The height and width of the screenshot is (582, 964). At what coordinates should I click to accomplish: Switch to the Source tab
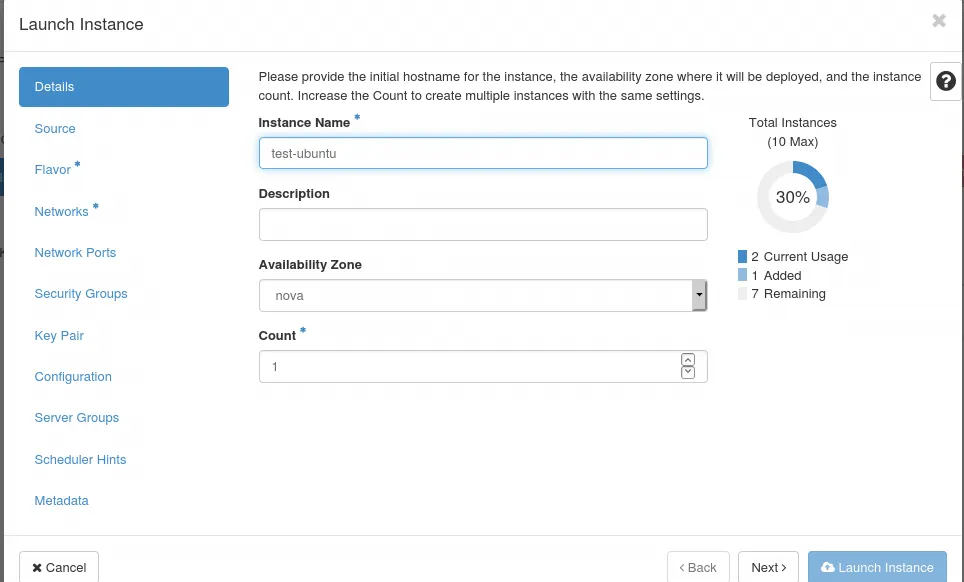55,129
